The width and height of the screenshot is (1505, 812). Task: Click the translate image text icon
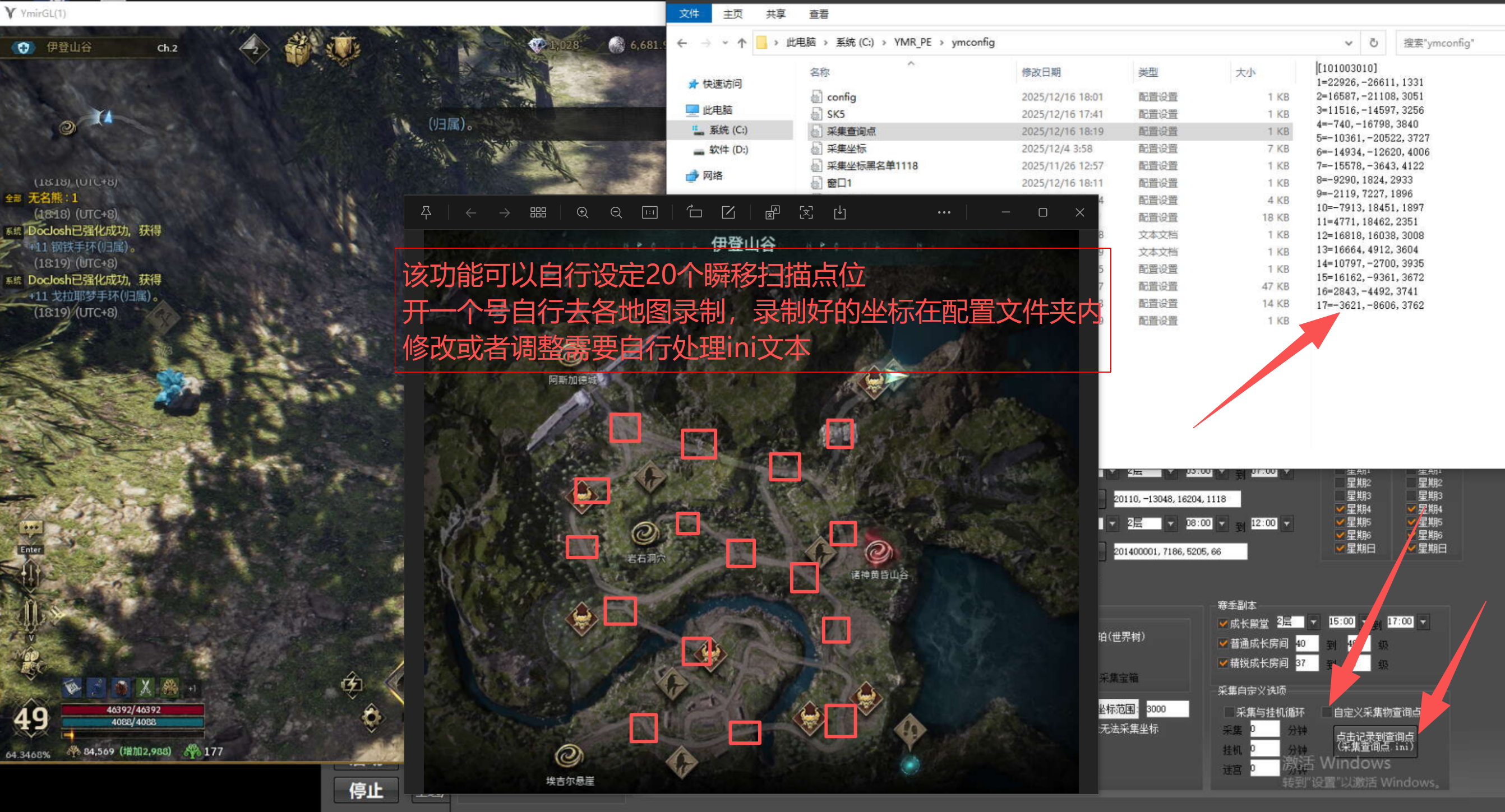[772, 212]
